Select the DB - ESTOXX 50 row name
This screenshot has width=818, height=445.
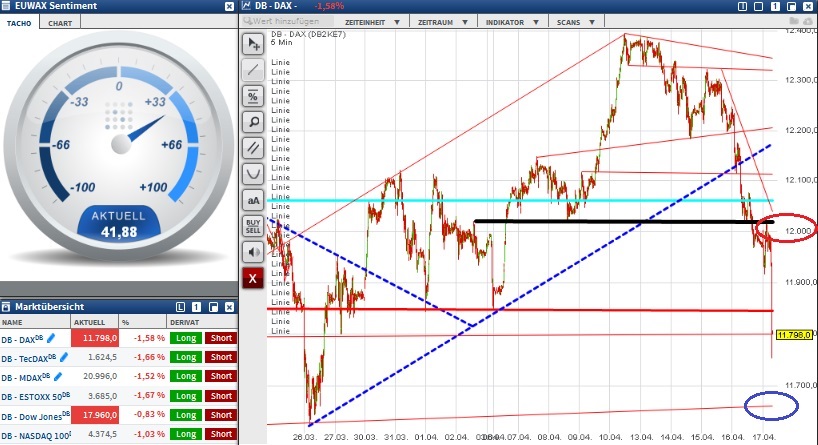pos(35,396)
